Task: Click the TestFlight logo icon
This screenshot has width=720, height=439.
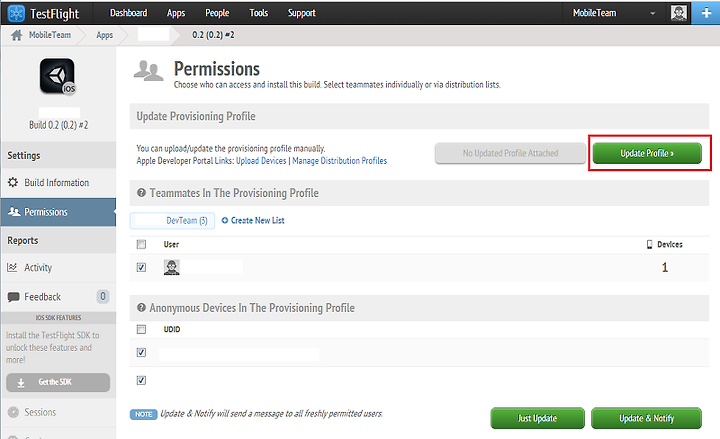Action: click(16, 13)
